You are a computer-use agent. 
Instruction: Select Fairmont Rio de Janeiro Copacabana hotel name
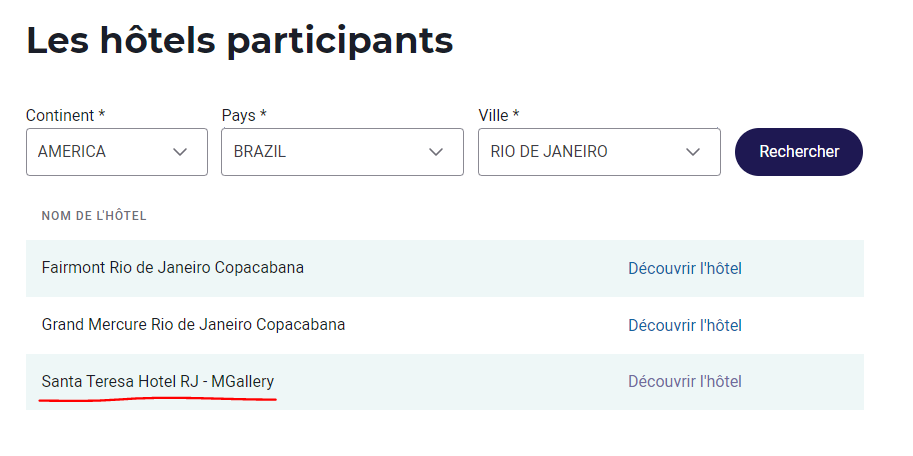[173, 268]
